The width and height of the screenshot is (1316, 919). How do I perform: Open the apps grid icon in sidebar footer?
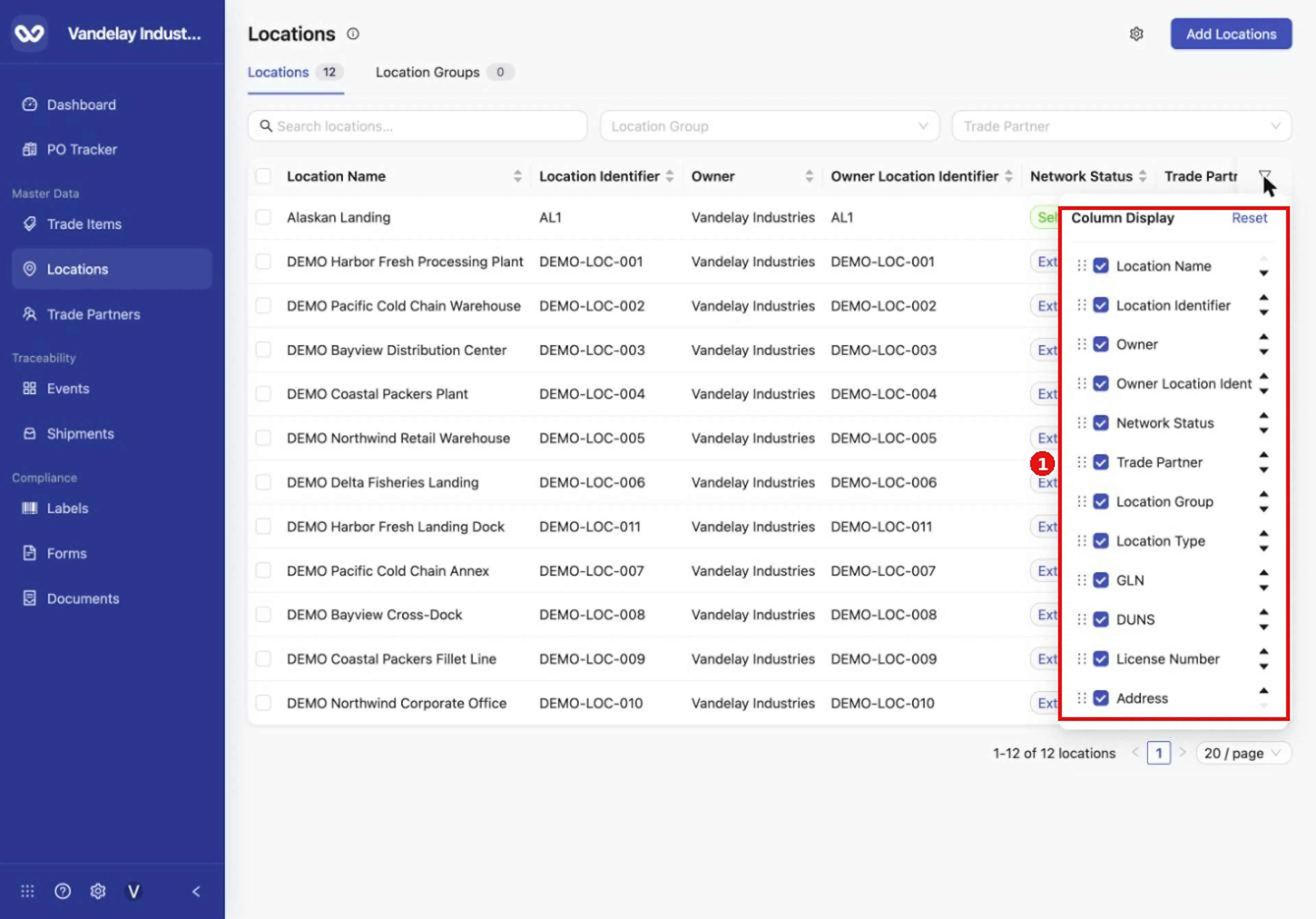pyautogui.click(x=27, y=891)
